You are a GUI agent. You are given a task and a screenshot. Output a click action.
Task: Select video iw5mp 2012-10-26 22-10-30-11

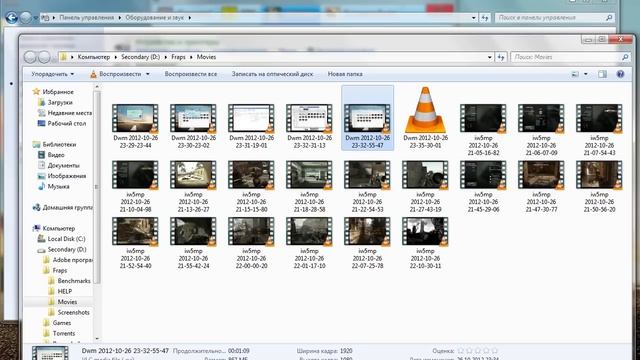tap(425, 242)
